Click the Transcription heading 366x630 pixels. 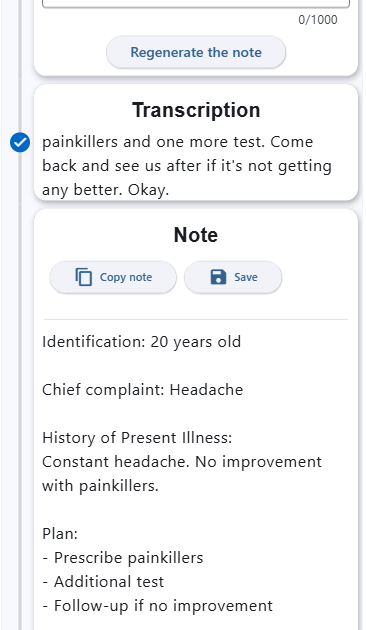(x=196, y=110)
